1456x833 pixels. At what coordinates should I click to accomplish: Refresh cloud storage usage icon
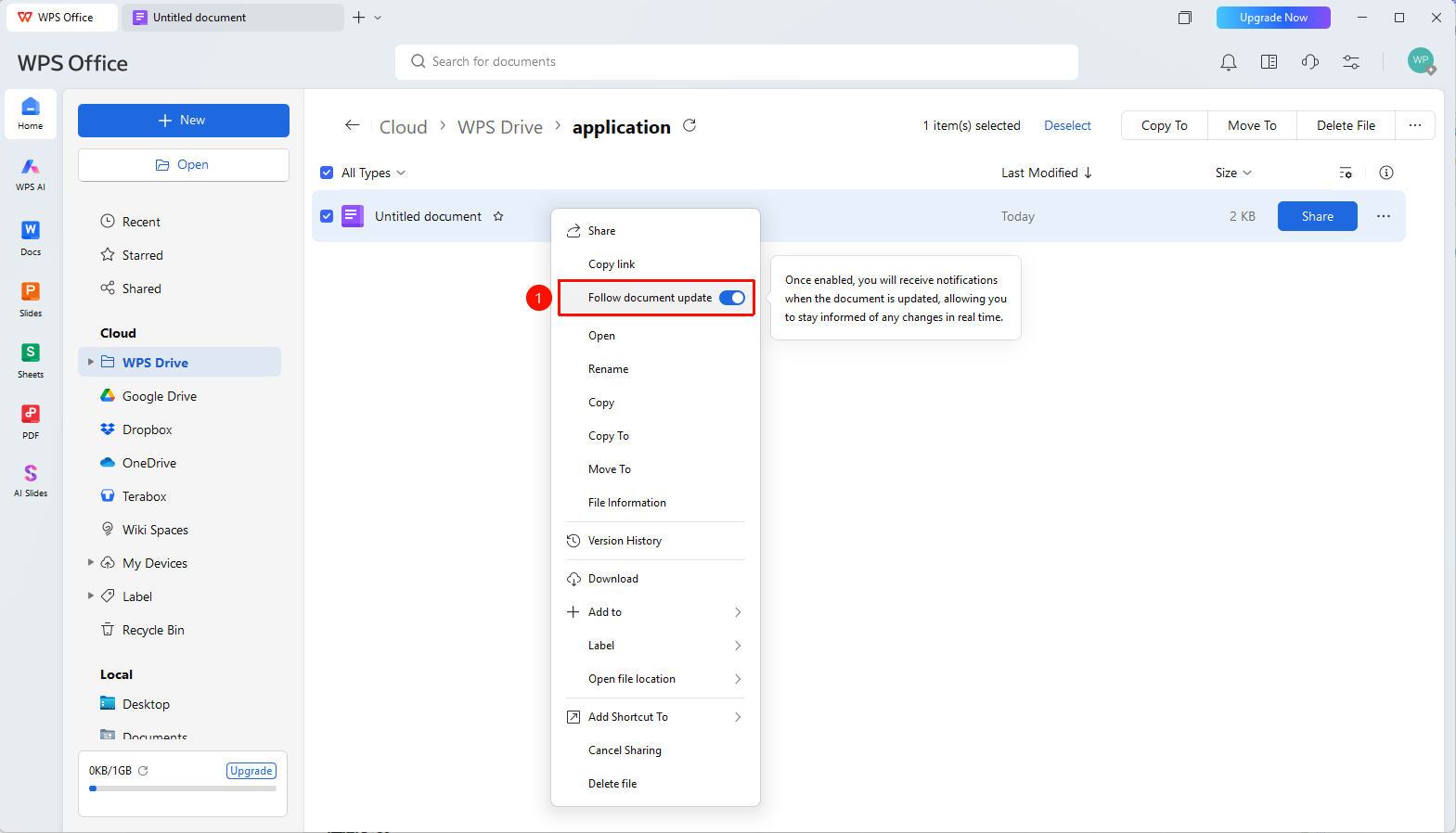143,771
